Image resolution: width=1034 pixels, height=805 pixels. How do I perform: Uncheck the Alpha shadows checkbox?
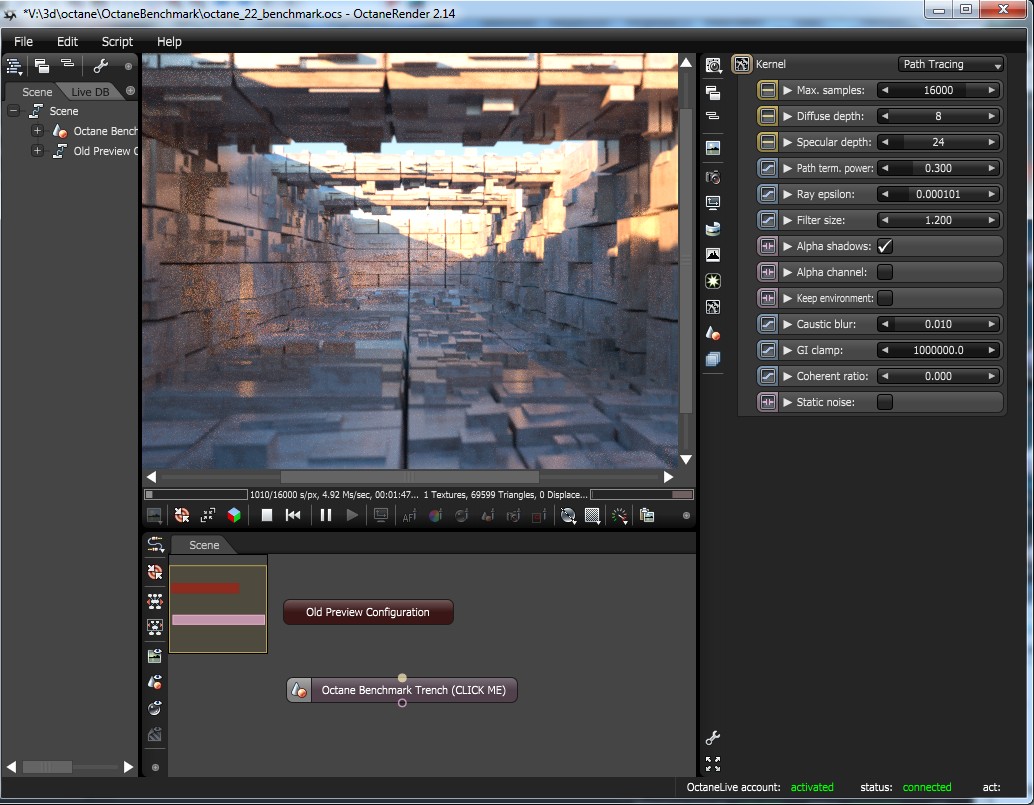885,246
